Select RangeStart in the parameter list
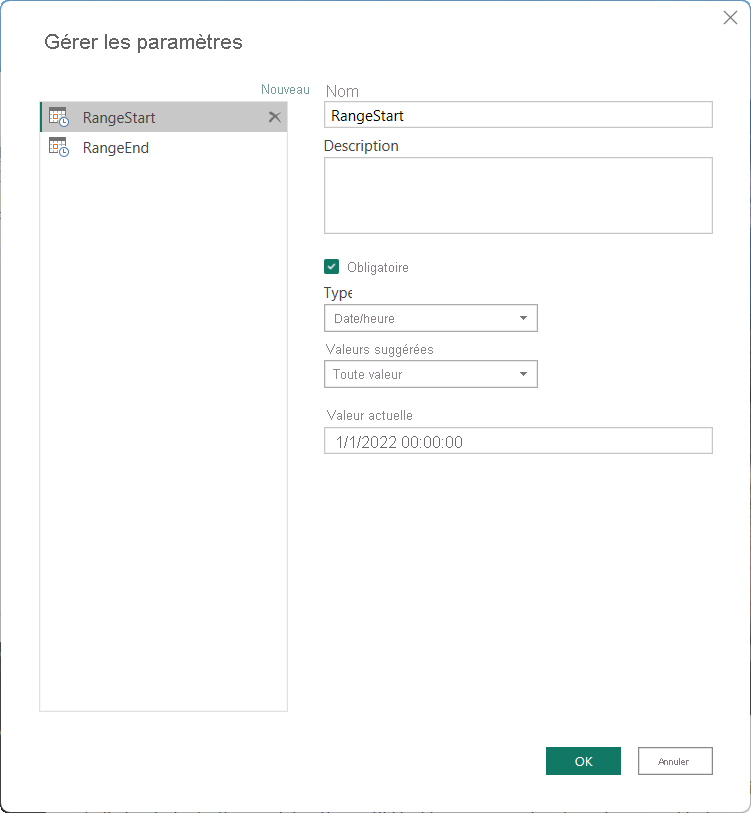Screen dimensions: 751x813 (163, 117)
